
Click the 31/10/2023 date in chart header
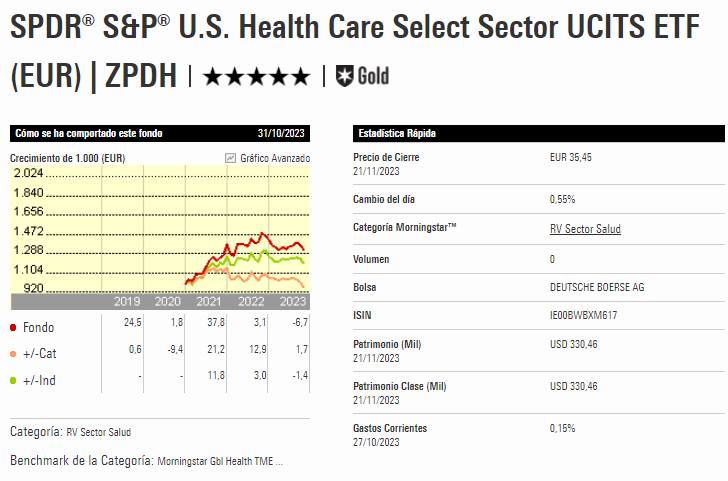pyautogui.click(x=283, y=133)
